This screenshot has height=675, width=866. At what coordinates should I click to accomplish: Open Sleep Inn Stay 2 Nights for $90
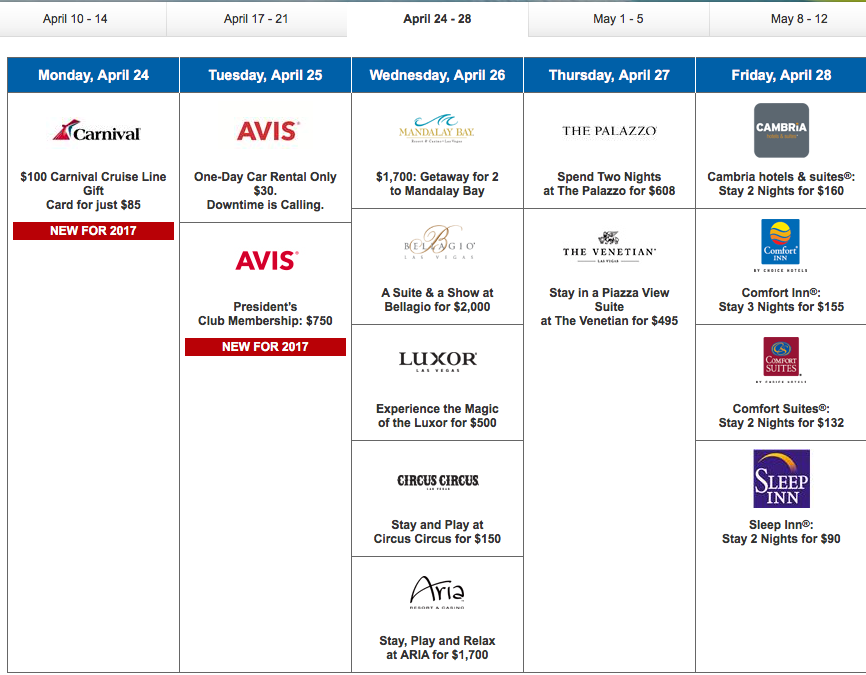click(x=781, y=532)
